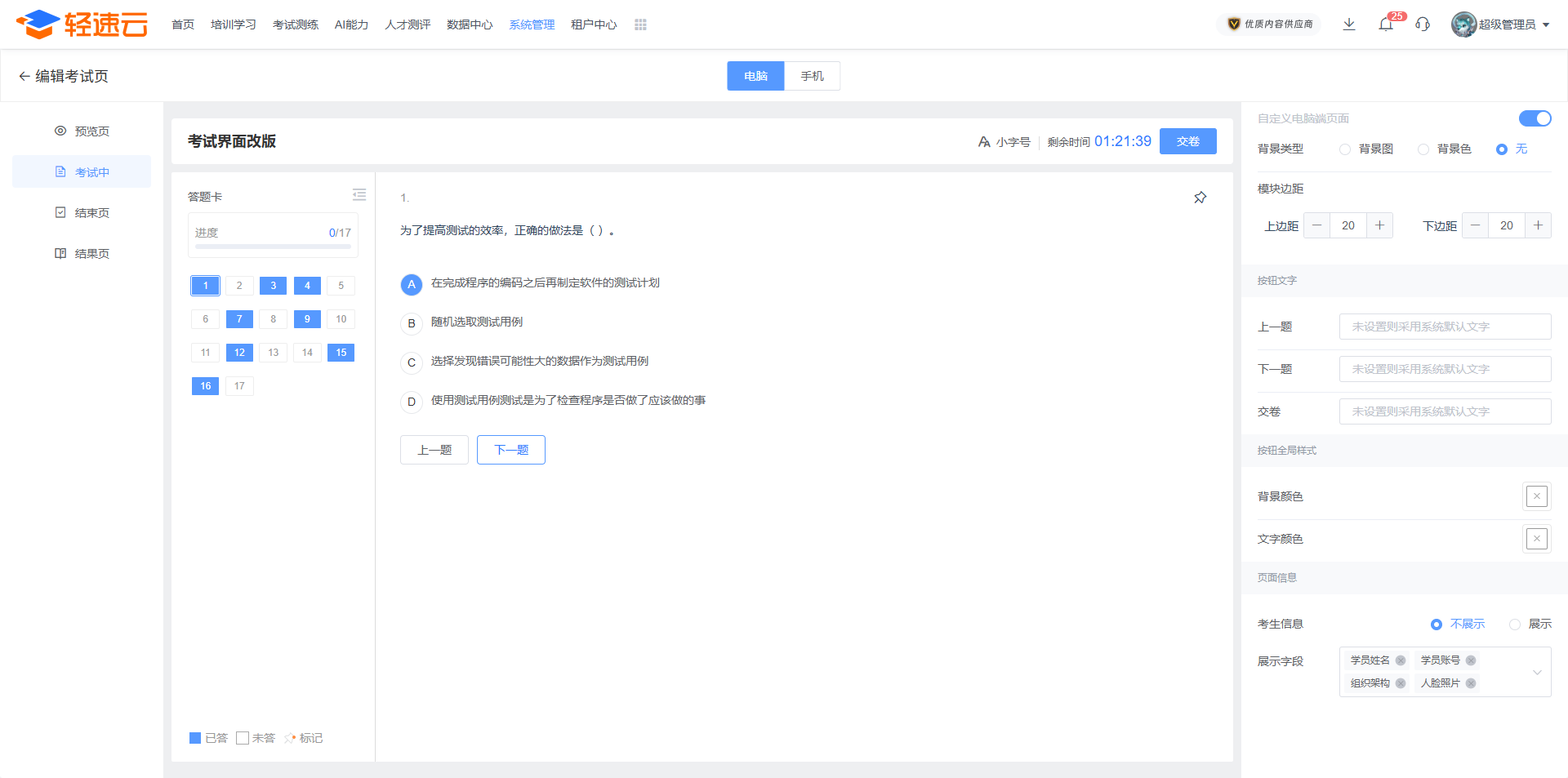This screenshot has height=778, width=1568.
Task: Click the 下一题 button
Action: coord(511,450)
